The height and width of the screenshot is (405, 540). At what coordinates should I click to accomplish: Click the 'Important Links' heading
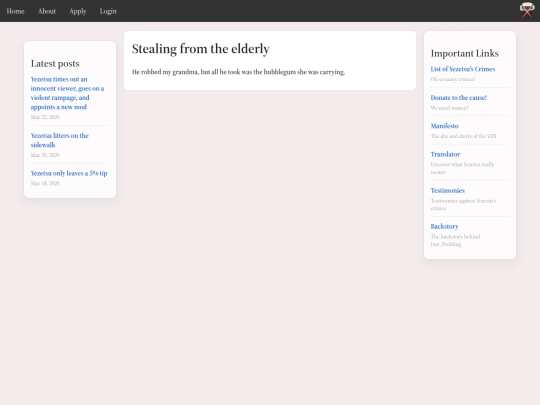click(465, 53)
